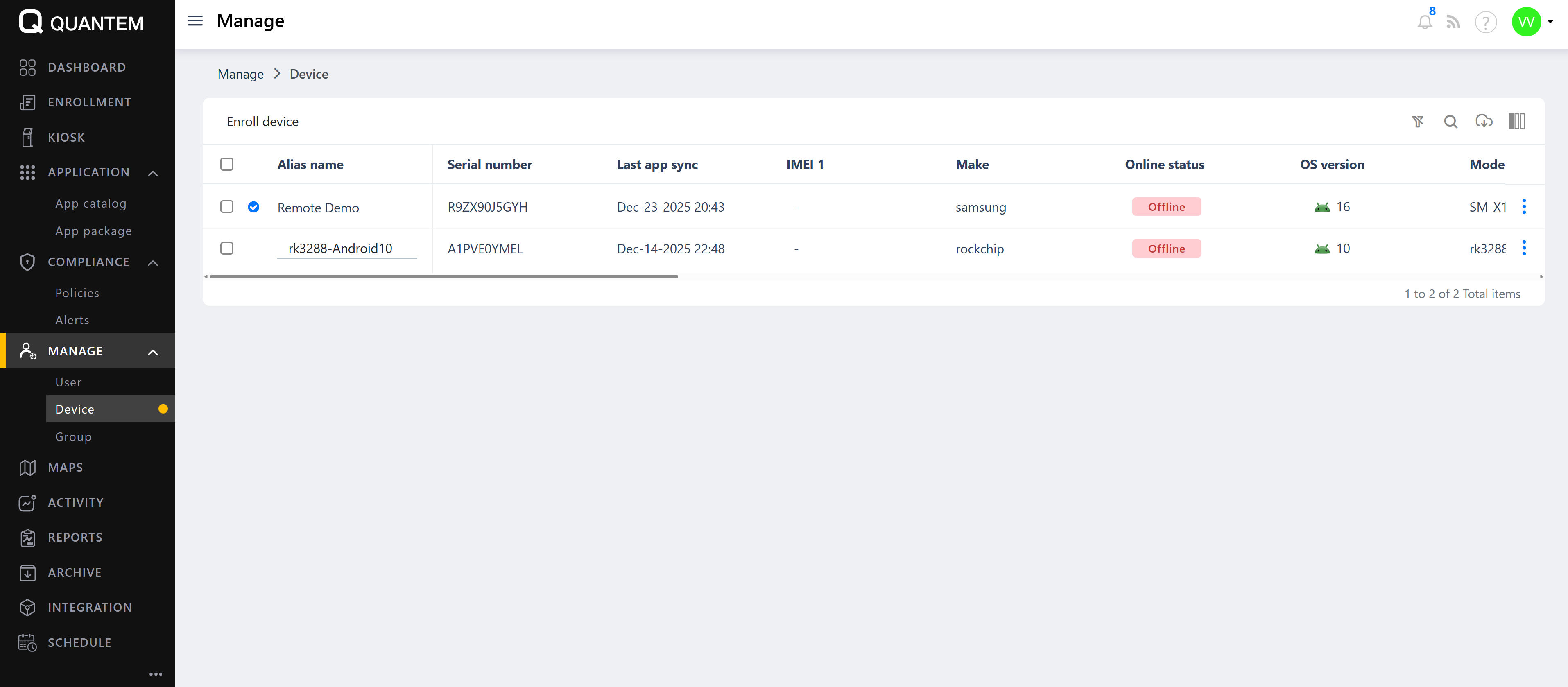1568x687 pixels.
Task: Click the Enroll device button
Action: coord(262,122)
